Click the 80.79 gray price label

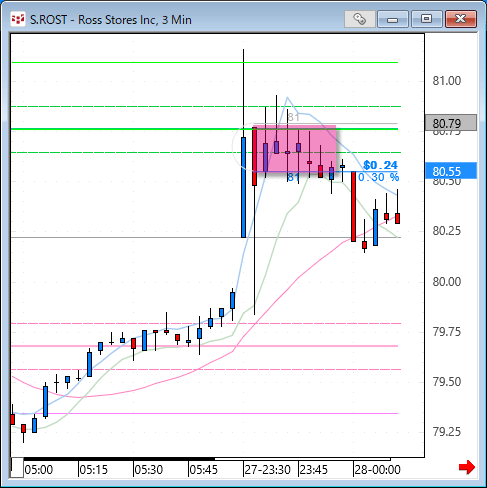pos(451,123)
